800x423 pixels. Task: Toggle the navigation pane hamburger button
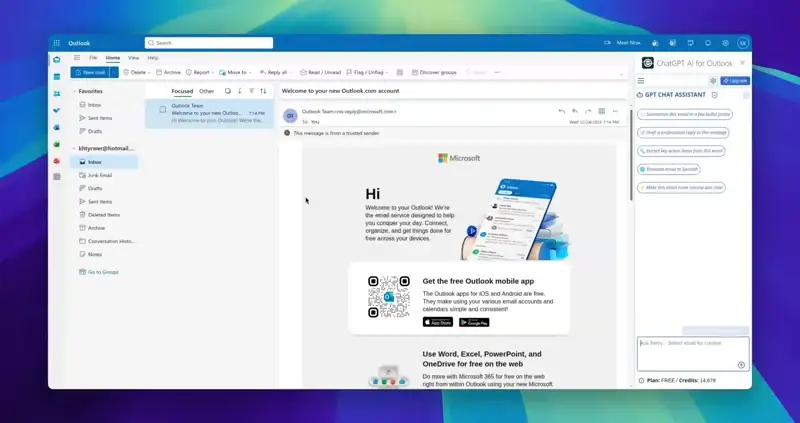coord(78,58)
